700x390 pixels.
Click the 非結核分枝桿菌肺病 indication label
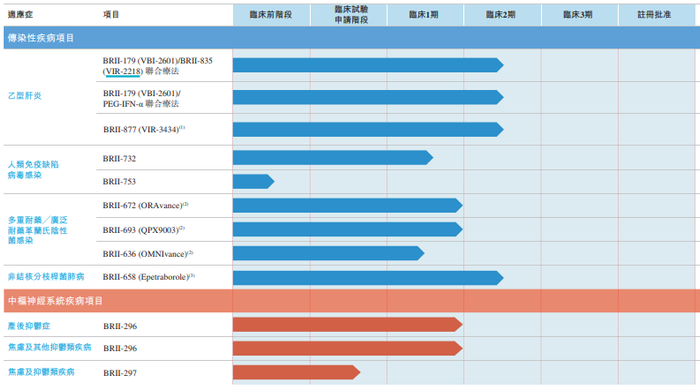46,277
